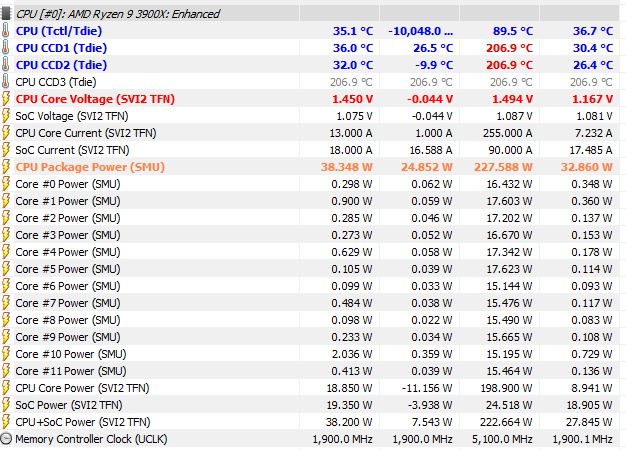Click the 18.905 W SoC Power average
This screenshot has height=450, width=626.
589,405
